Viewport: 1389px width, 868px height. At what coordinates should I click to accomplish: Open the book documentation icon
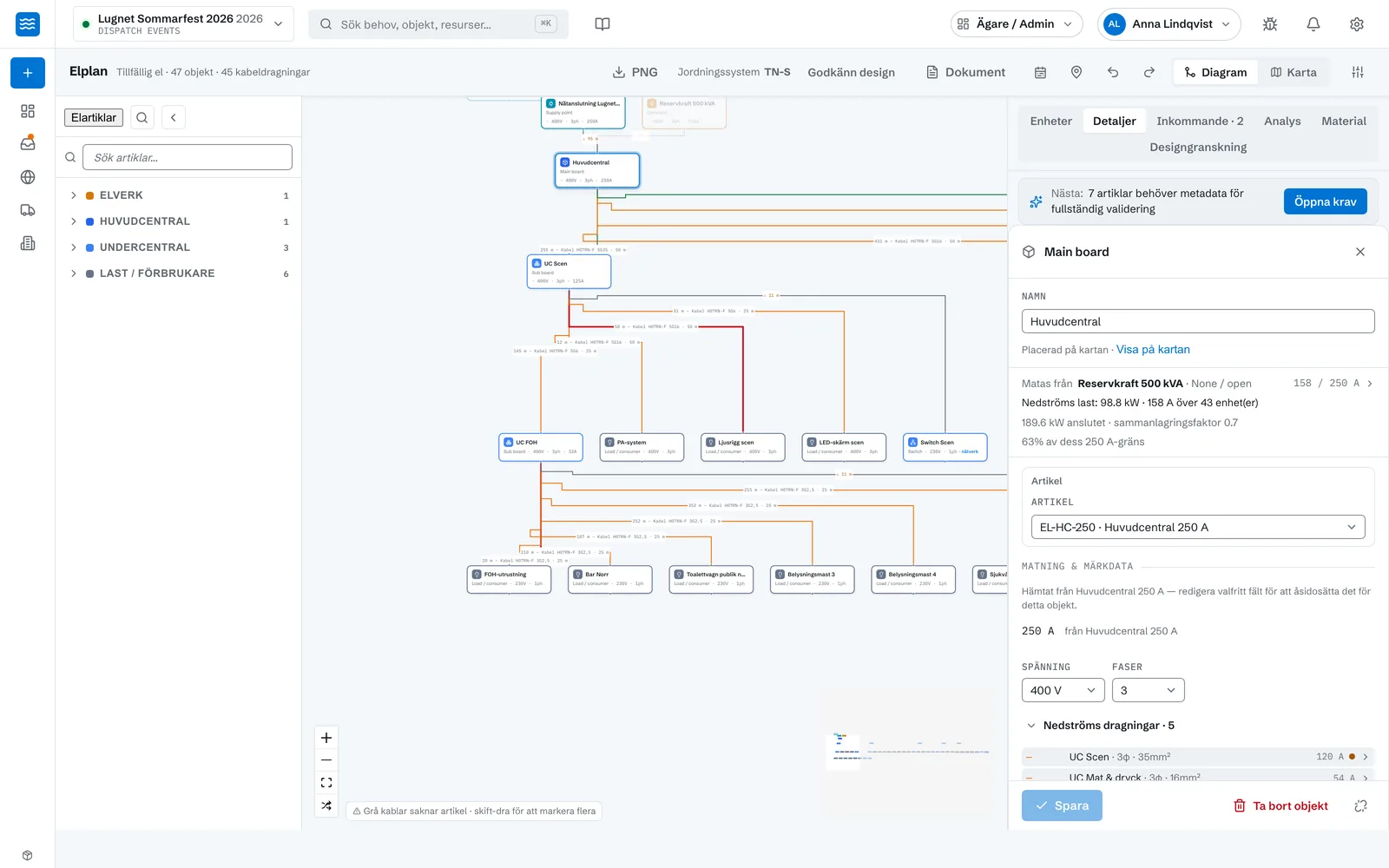[602, 24]
